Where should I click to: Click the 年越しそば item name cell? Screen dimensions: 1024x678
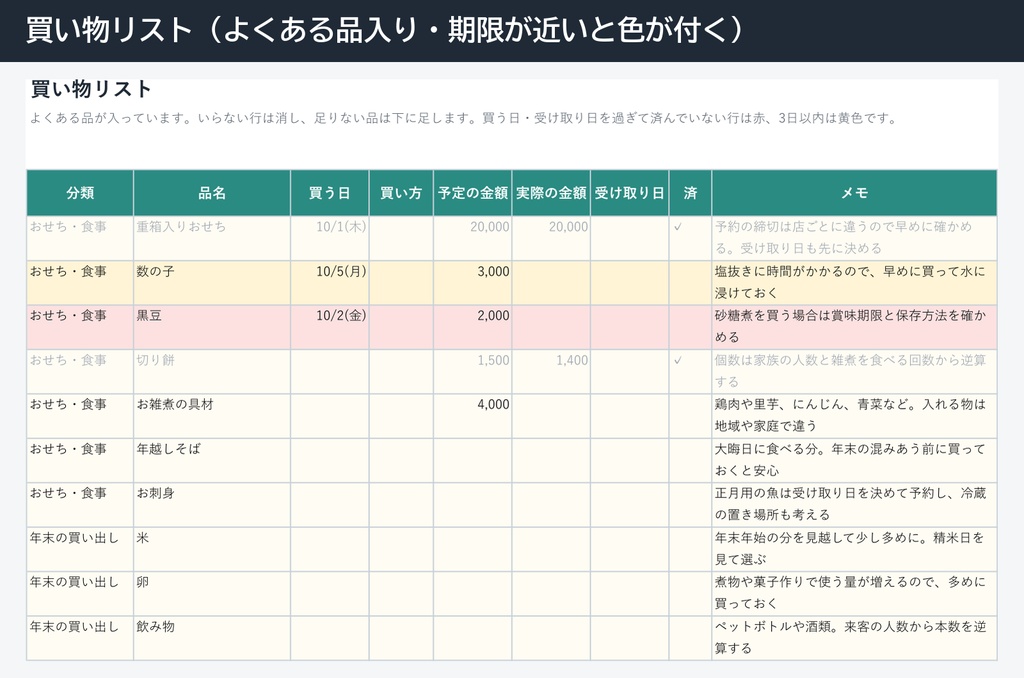pos(212,460)
